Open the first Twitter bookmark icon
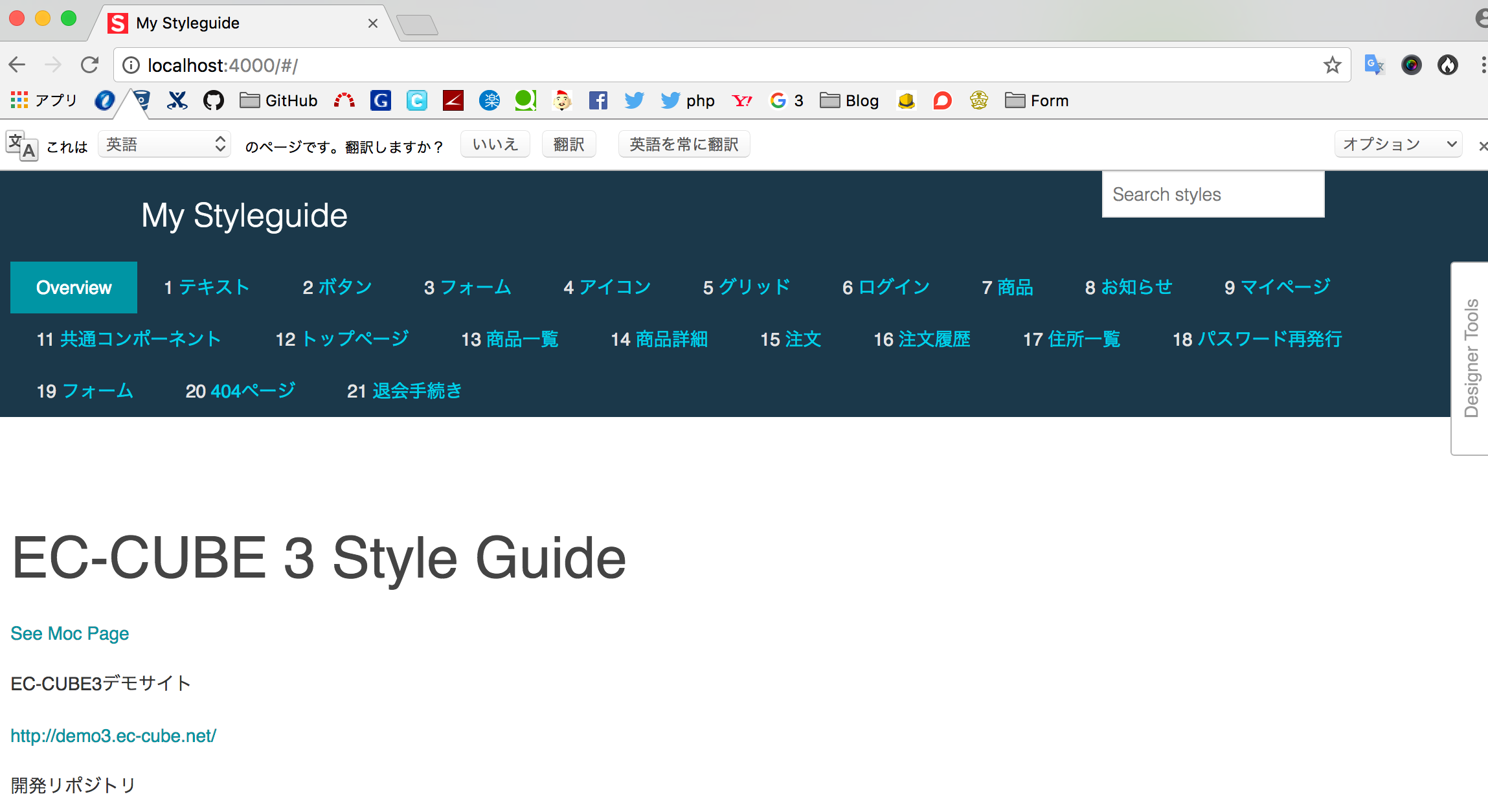1488x812 pixels. (635, 100)
